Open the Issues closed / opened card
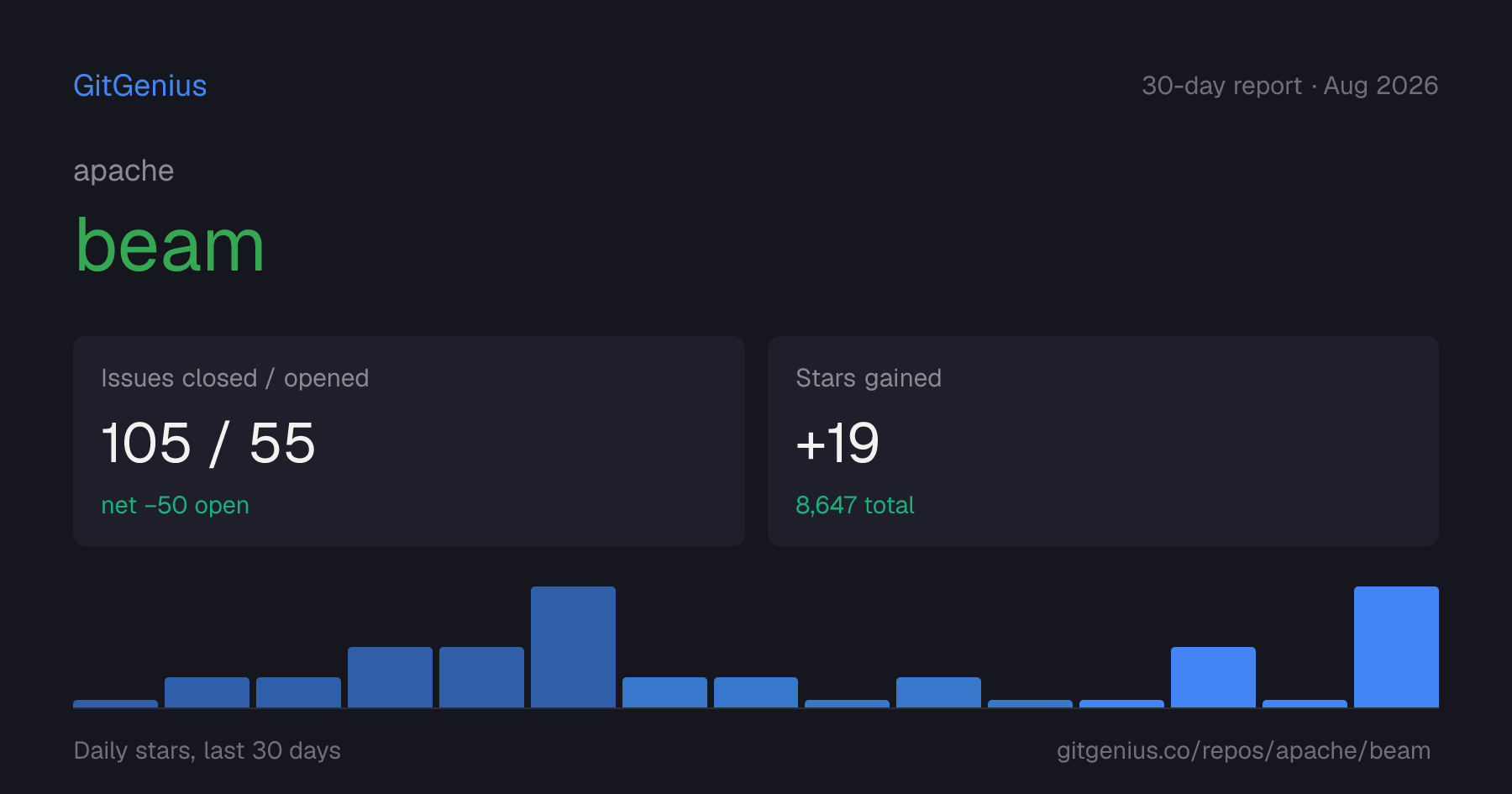1512x794 pixels. click(x=409, y=441)
